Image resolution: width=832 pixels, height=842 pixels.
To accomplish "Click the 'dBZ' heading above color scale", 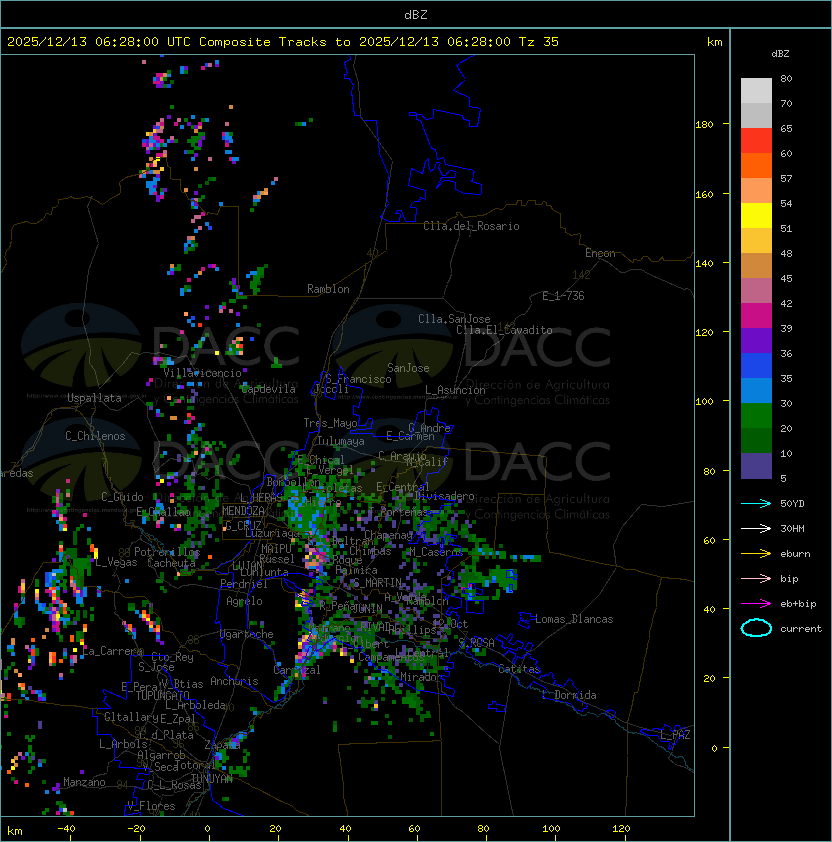I will 780,54.
